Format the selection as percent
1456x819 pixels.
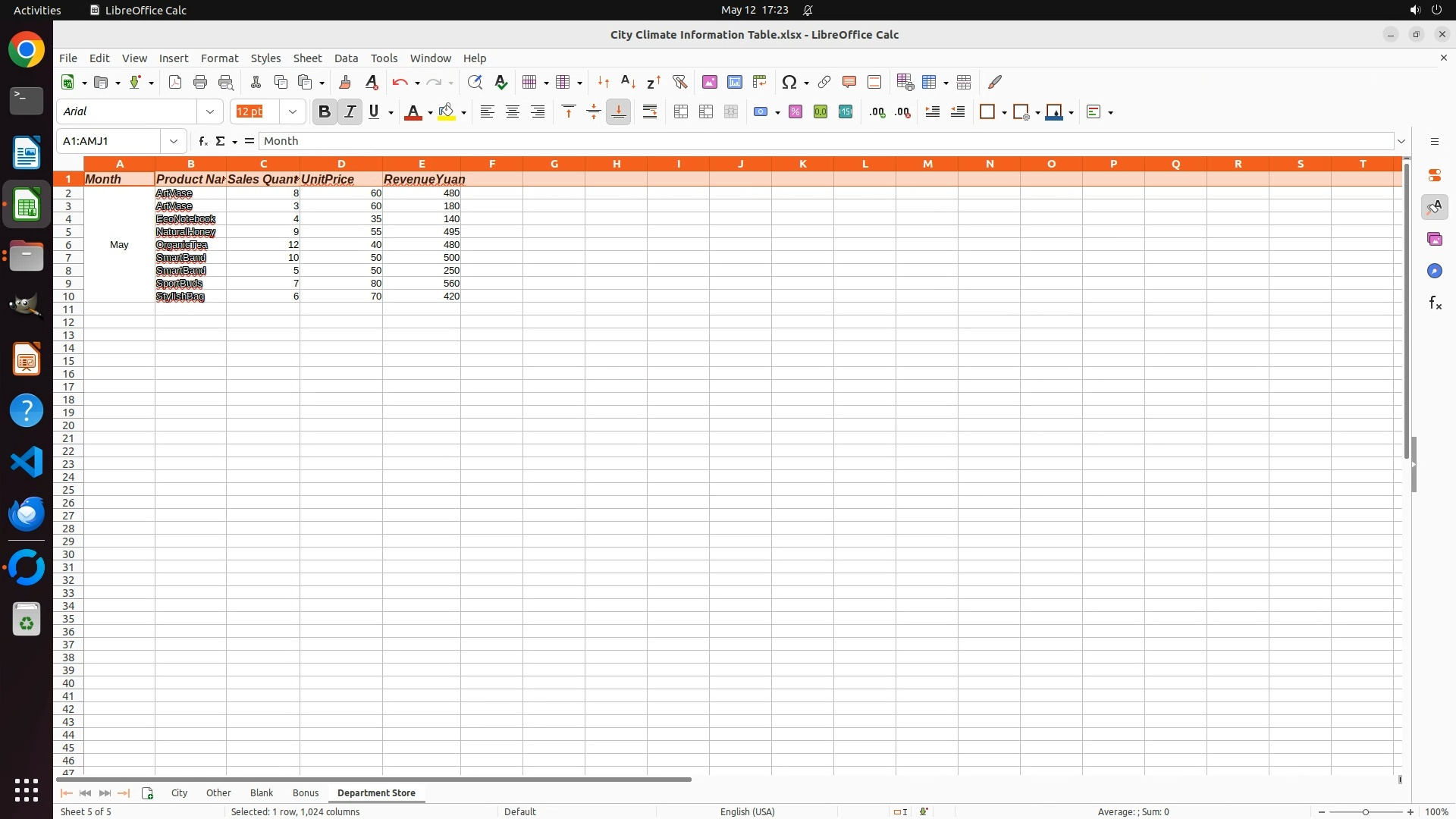(x=795, y=112)
